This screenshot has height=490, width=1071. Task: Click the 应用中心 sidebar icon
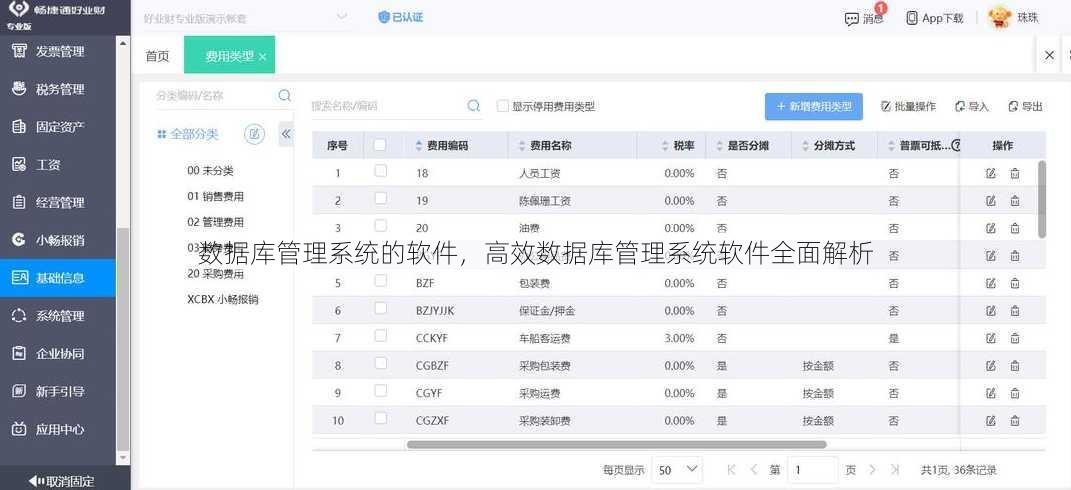[20, 429]
